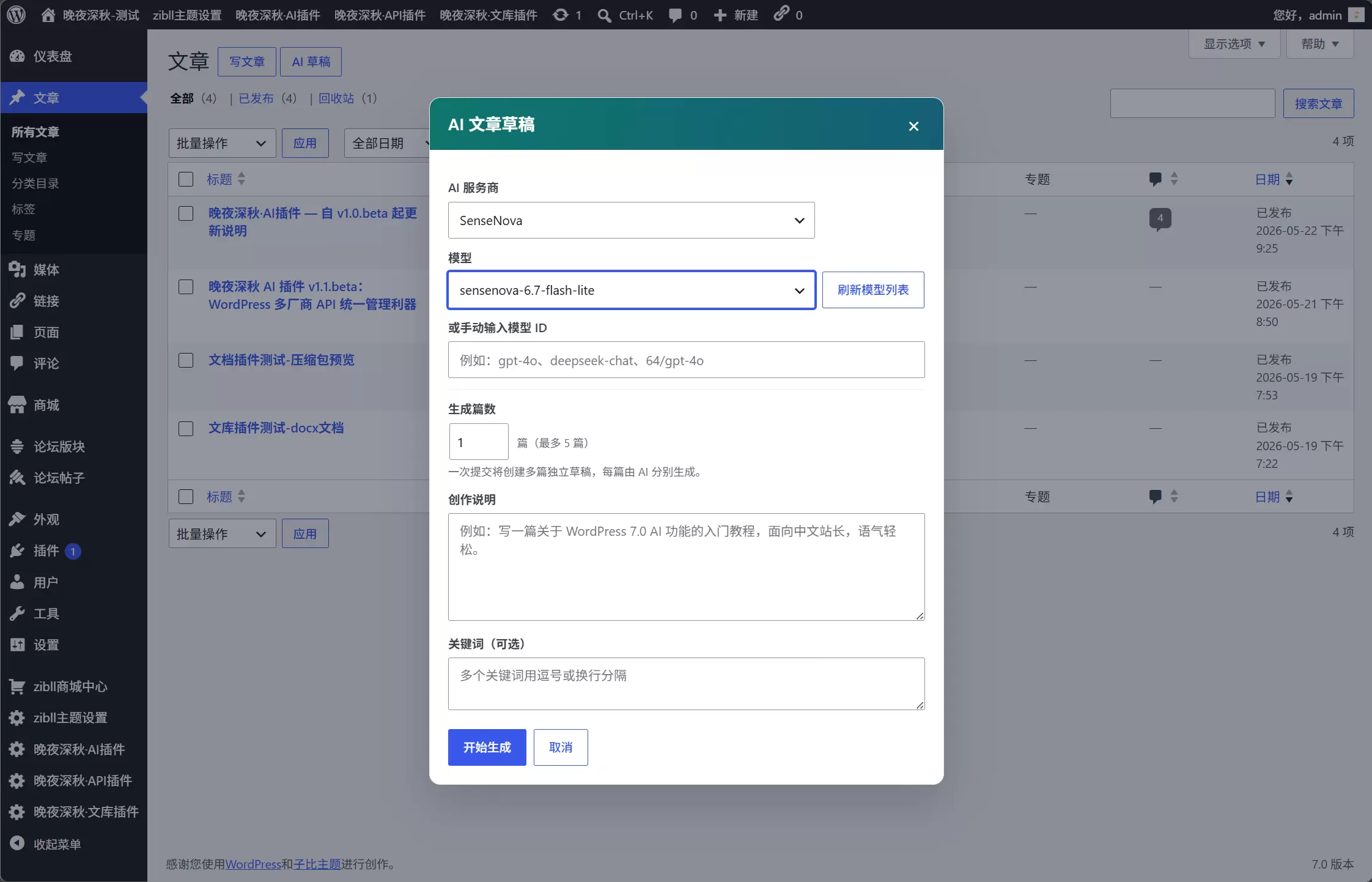Screen dimensions: 1372x882
Task: Open sidebar 晚夜深秋·文库插件 item
Action: pyautogui.click(x=73, y=812)
